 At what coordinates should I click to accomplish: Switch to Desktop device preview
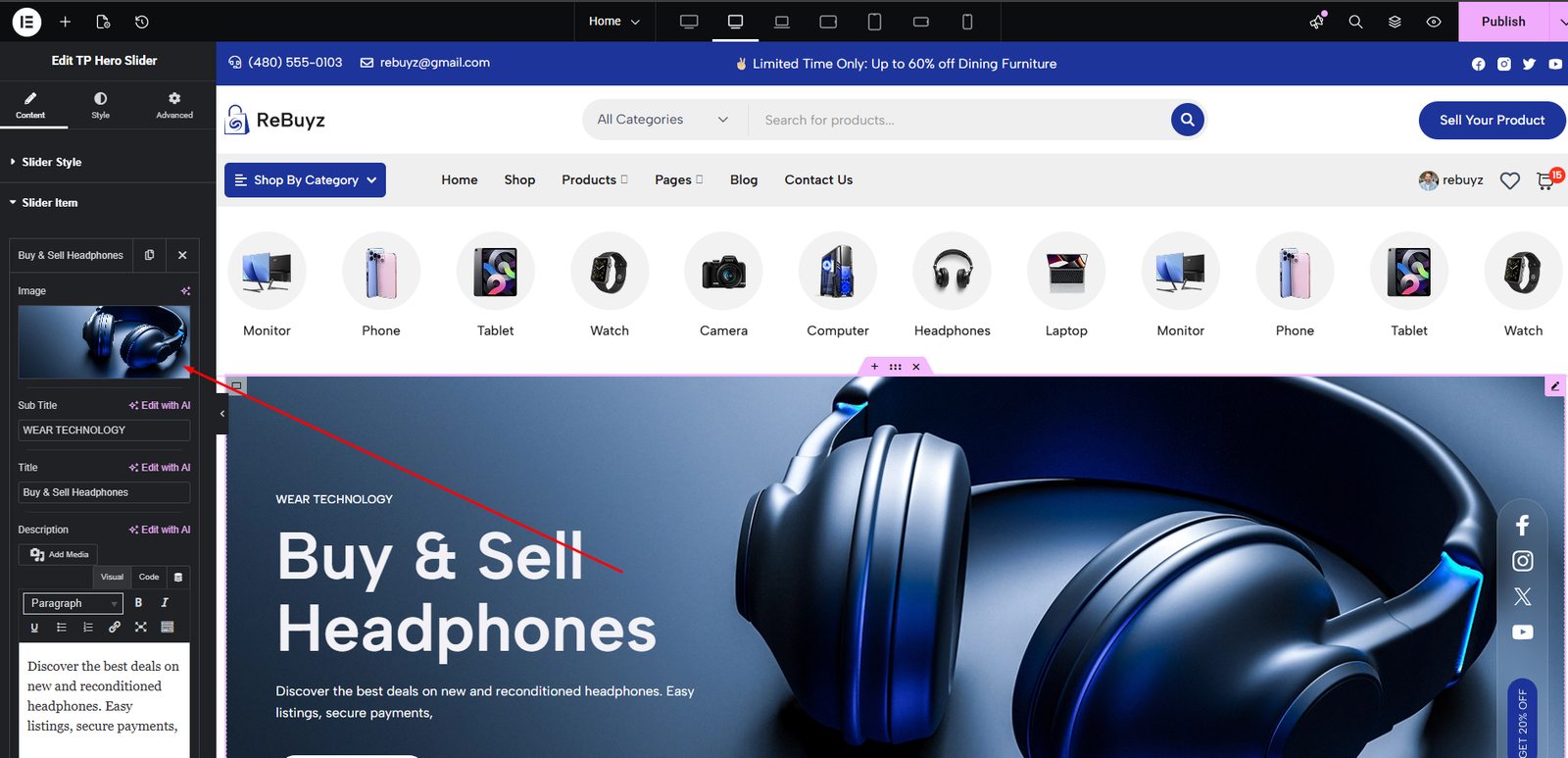689,22
